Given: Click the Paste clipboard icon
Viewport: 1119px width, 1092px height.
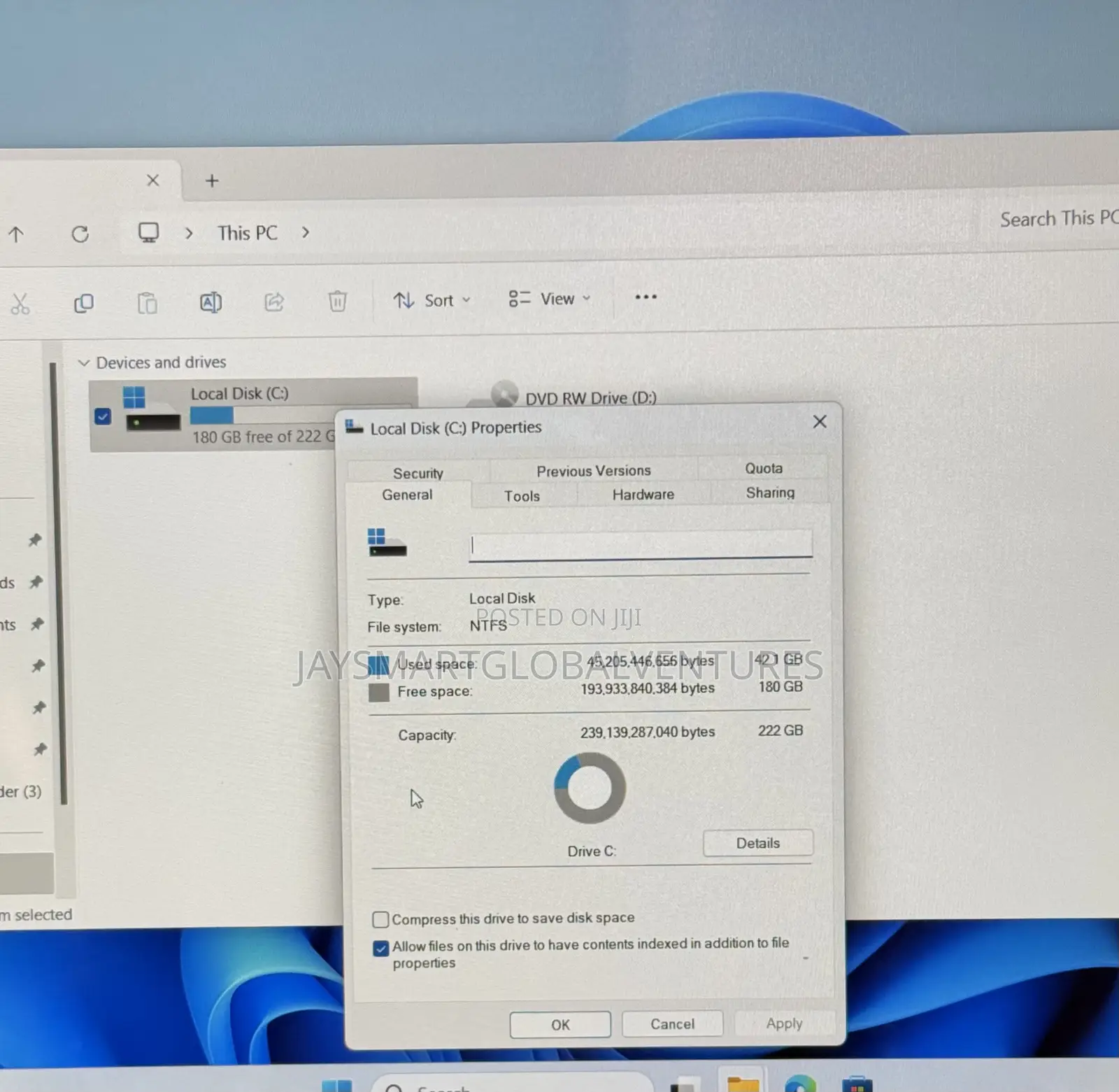Looking at the screenshot, I should [147, 303].
